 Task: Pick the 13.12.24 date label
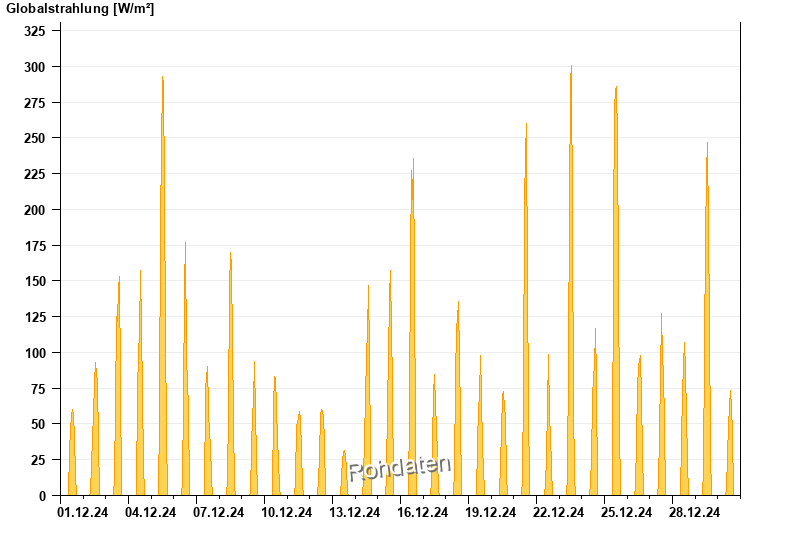(355, 513)
